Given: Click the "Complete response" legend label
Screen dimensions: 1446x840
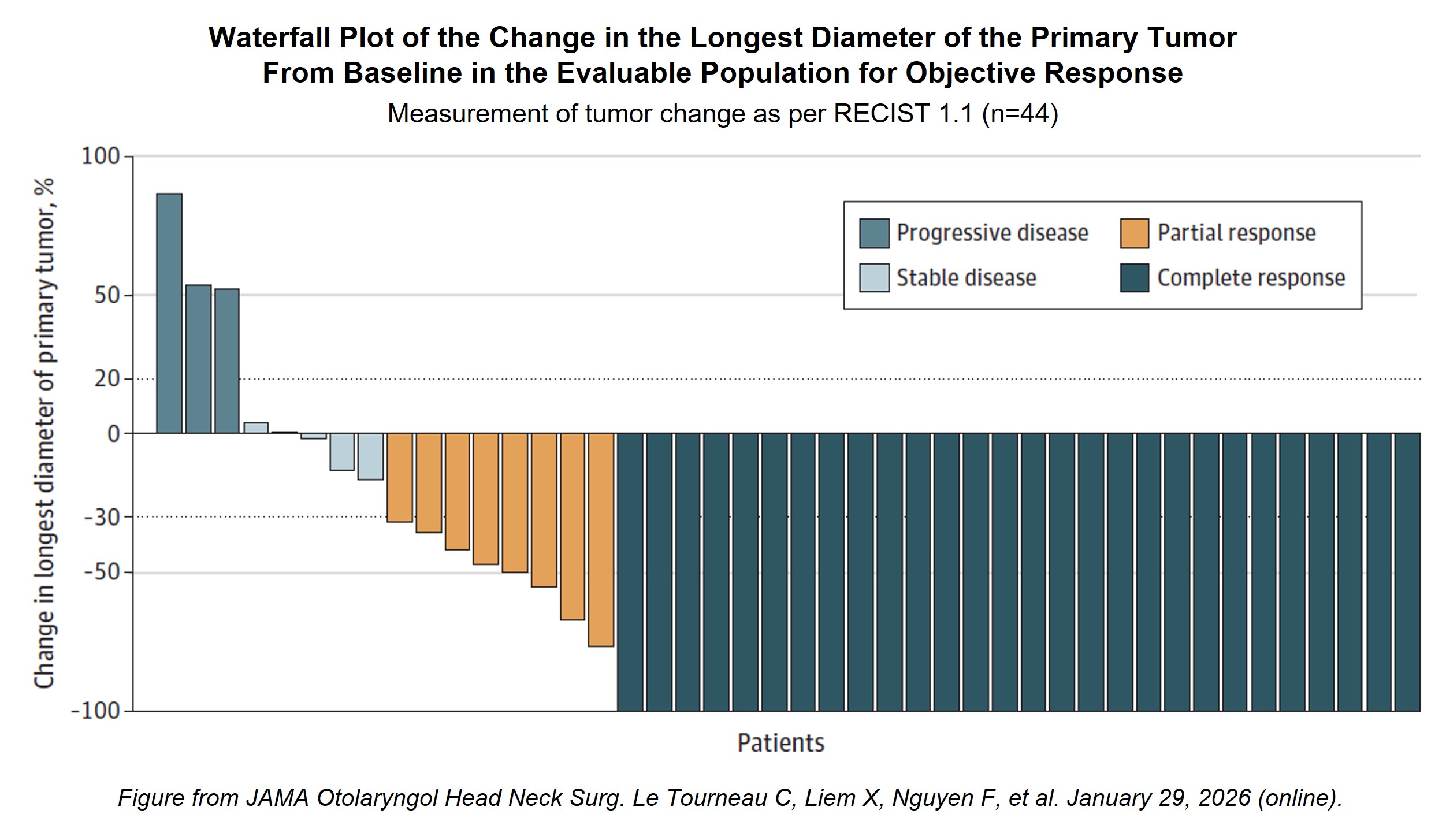Looking at the screenshot, I should (x=1251, y=278).
